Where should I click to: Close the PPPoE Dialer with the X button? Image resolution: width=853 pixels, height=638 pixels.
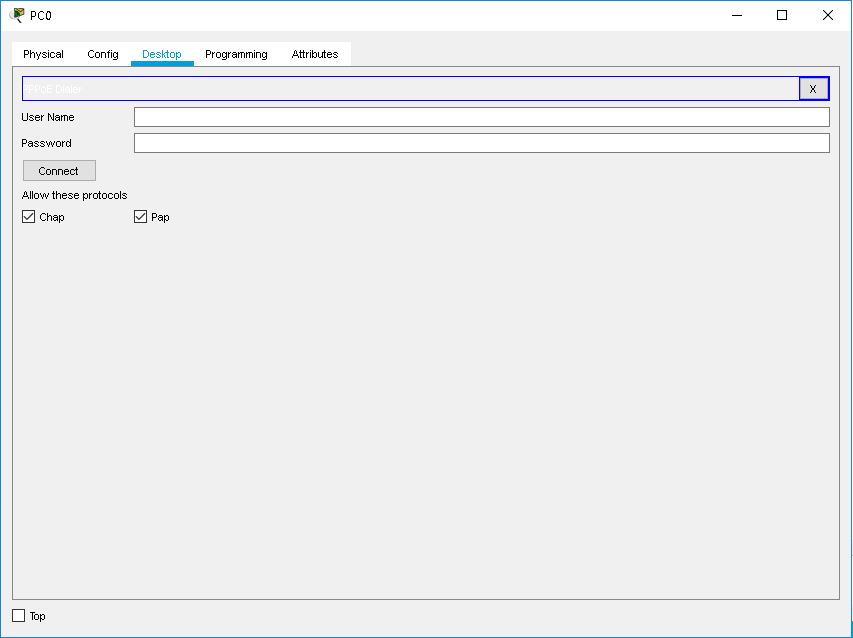click(813, 88)
